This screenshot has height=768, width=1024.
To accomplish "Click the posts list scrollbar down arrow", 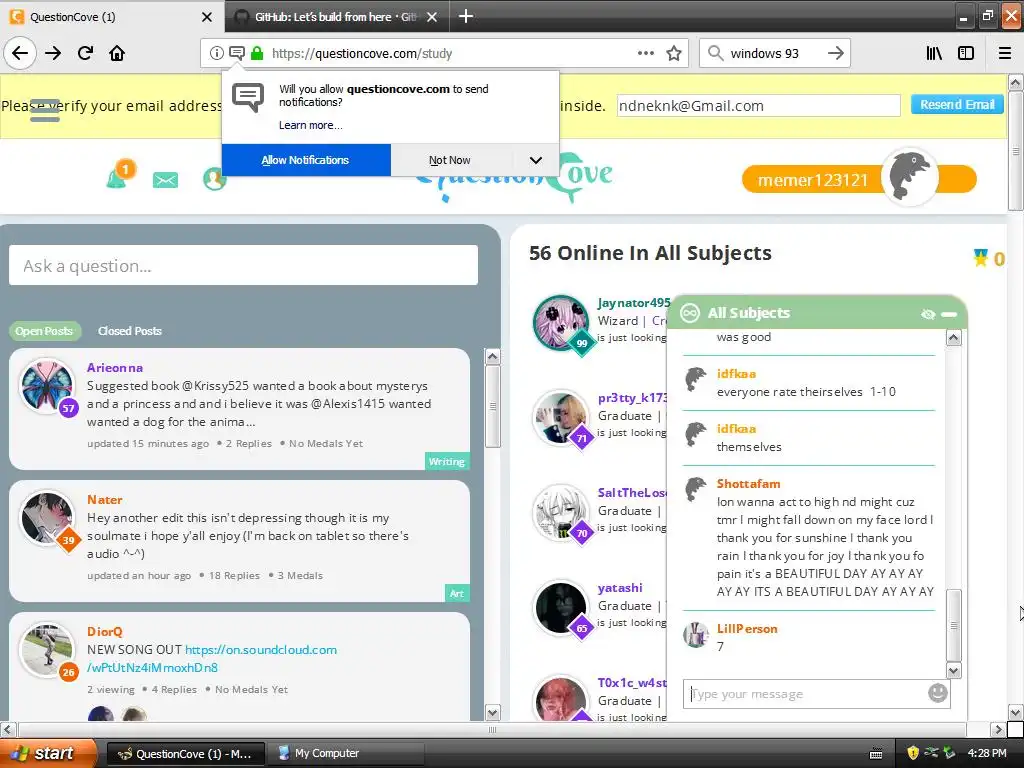I will click(493, 712).
